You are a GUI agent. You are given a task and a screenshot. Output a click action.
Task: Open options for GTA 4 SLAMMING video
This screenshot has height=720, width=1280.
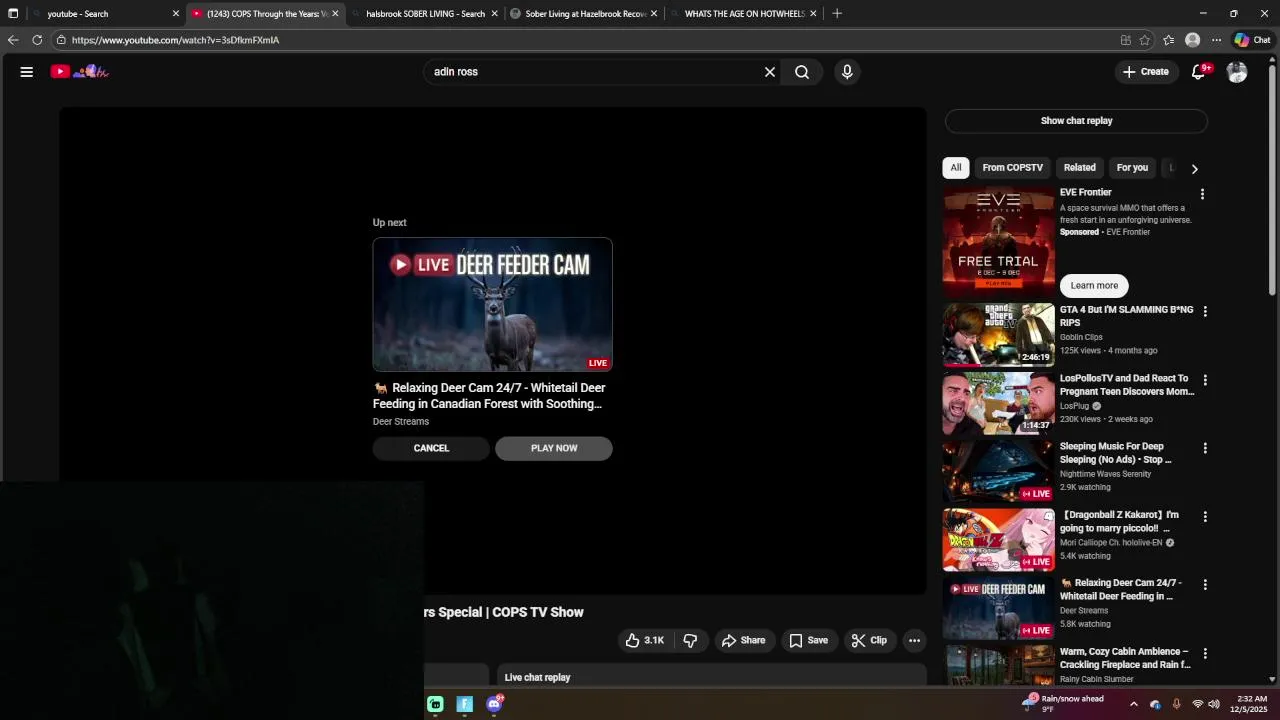click(1205, 312)
